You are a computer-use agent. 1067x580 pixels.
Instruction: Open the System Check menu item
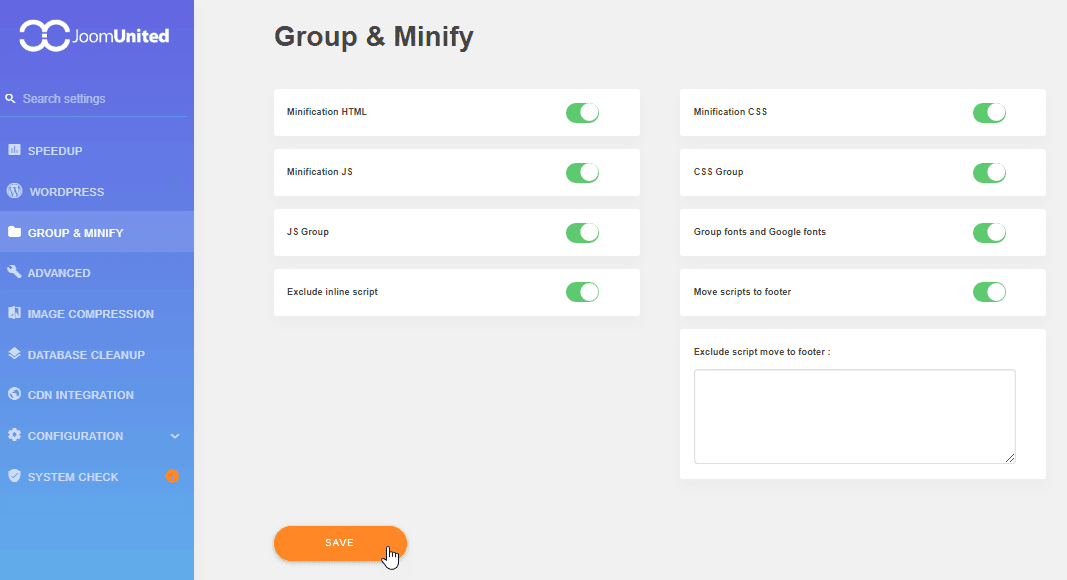coord(73,477)
